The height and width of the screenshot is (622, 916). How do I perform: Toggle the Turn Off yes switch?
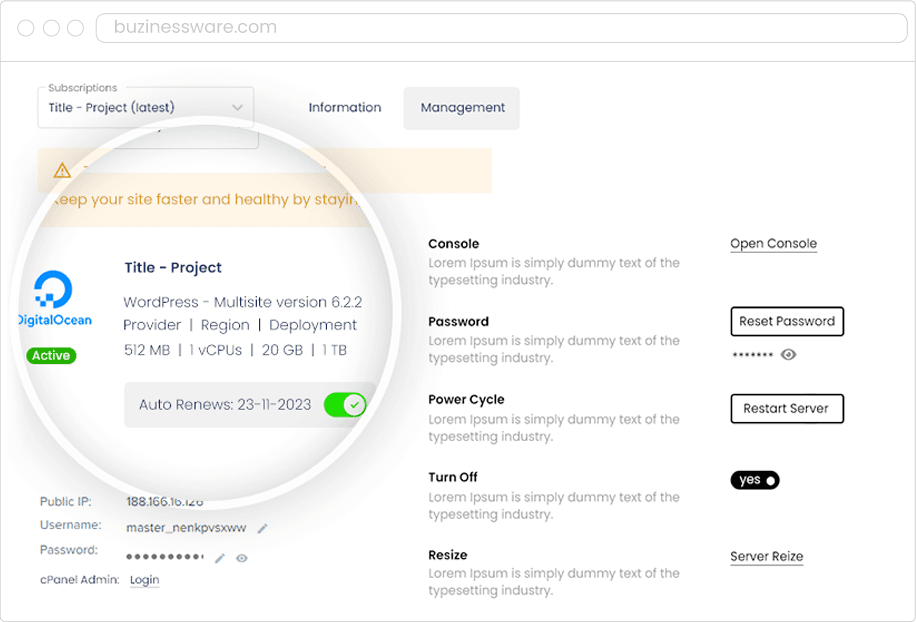click(x=755, y=480)
